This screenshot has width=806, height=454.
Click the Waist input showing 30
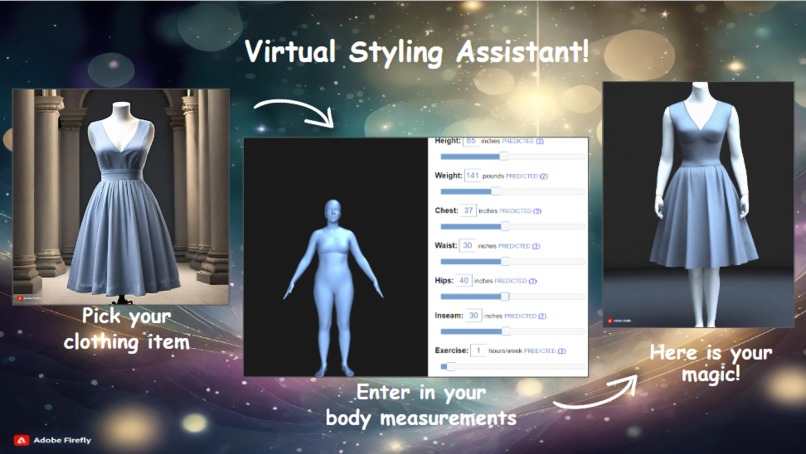pyautogui.click(x=467, y=245)
